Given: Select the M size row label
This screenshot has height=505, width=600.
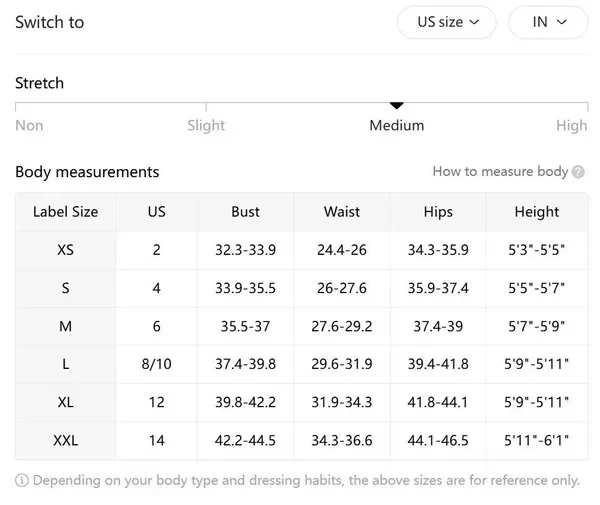Looking at the screenshot, I should coord(66,326).
